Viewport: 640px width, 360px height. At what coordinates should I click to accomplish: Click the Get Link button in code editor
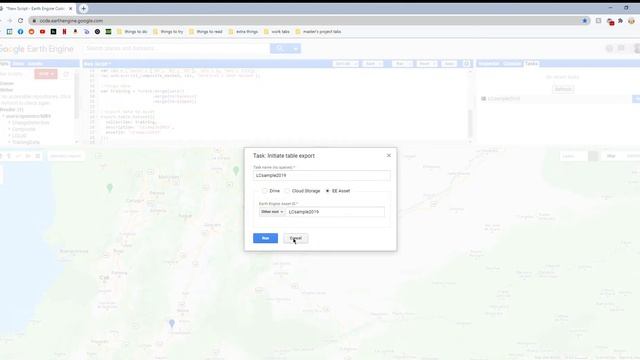click(345, 64)
